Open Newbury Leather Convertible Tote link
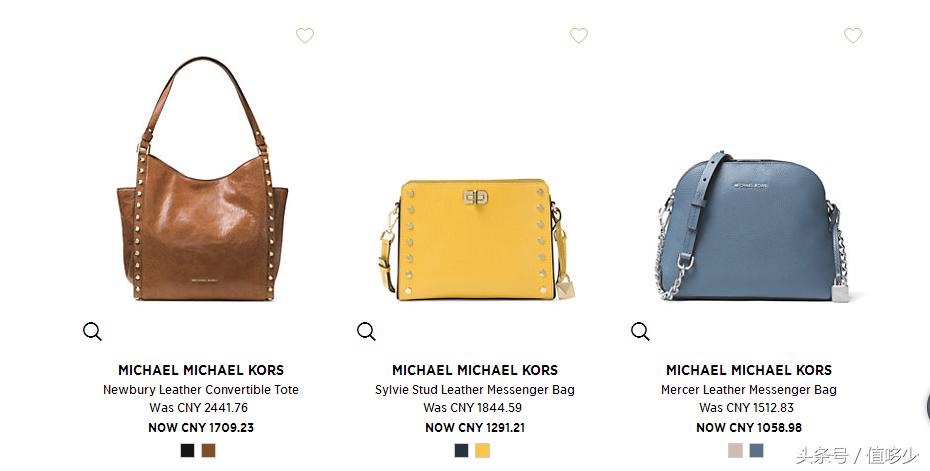The width and height of the screenshot is (930, 471). (x=201, y=390)
